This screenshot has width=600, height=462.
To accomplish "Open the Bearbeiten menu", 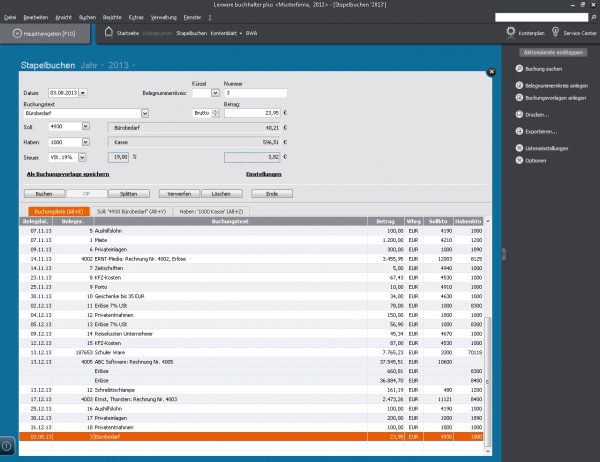I will [x=36, y=17].
